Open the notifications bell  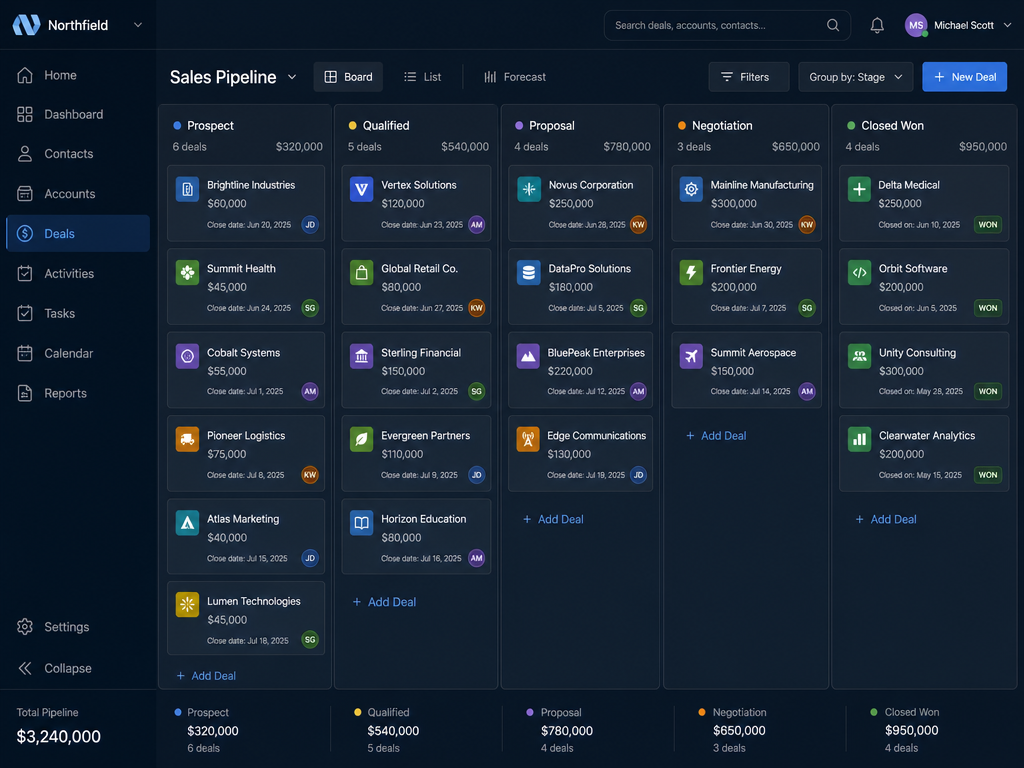(876, 25)
